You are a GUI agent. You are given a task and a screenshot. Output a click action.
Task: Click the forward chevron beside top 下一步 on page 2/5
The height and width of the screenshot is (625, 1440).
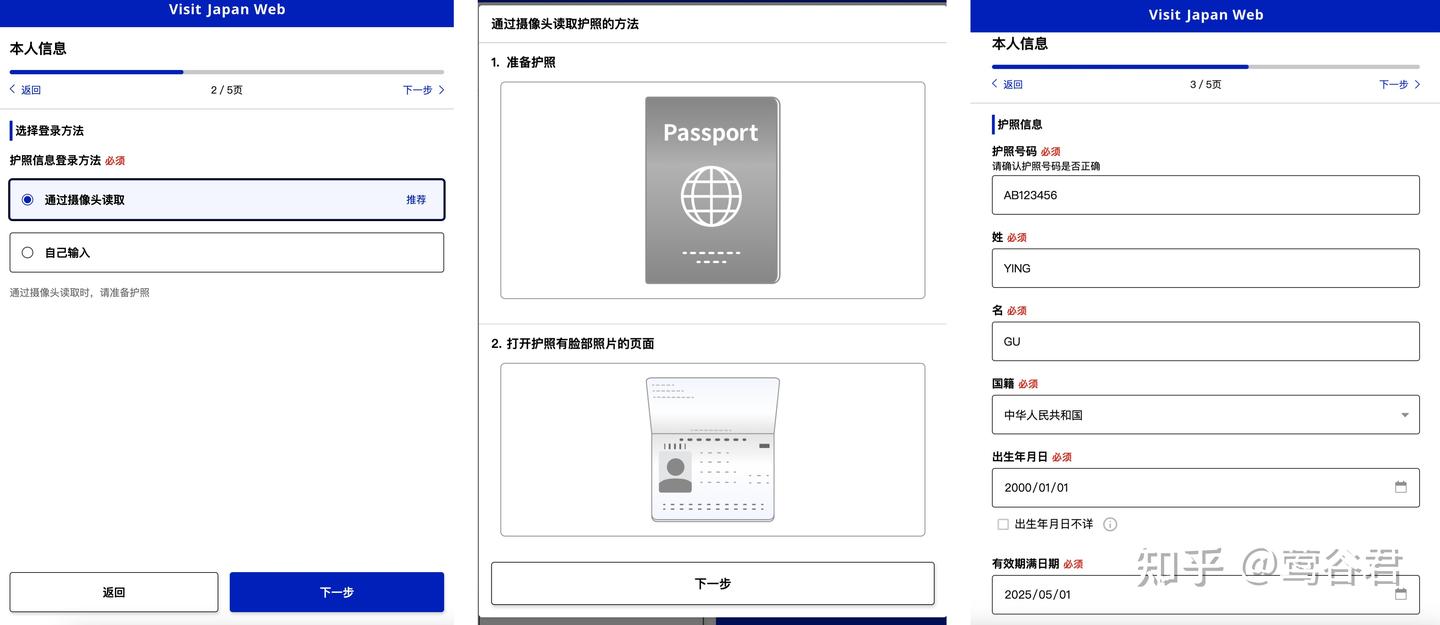(x=438, y=89)
